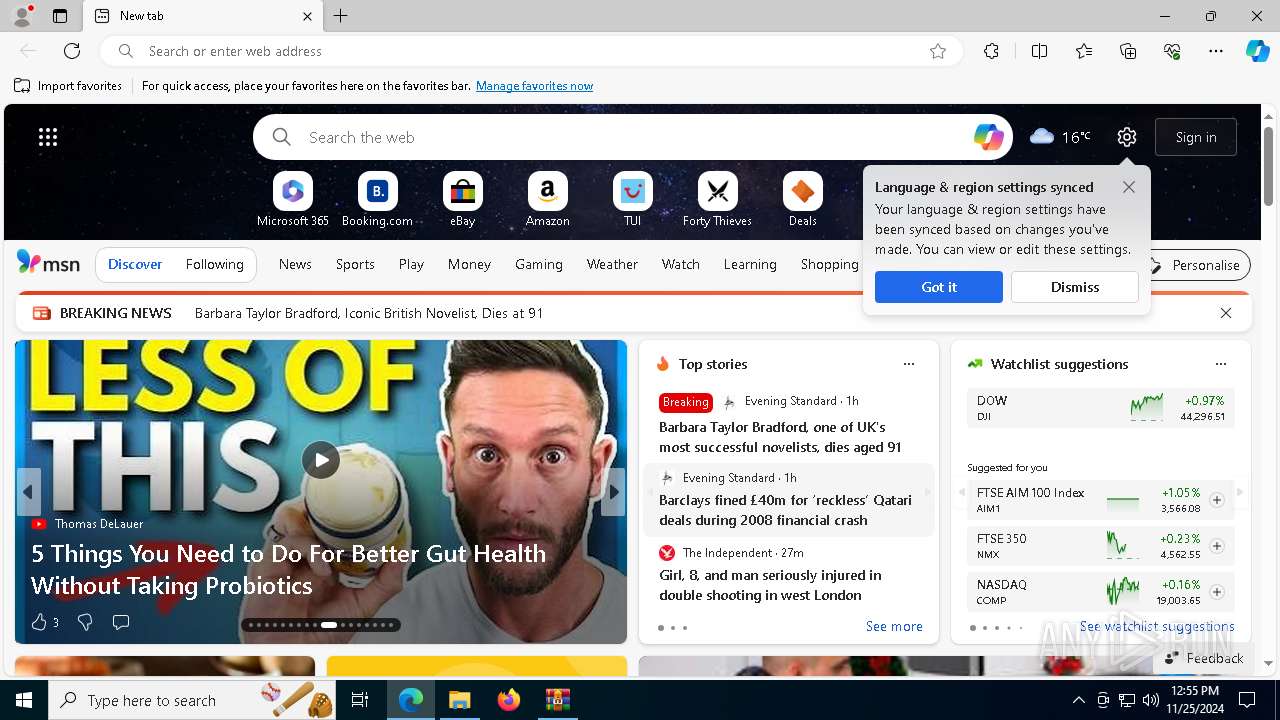
Task: Open the Favorites hub
Action: 1084,51
